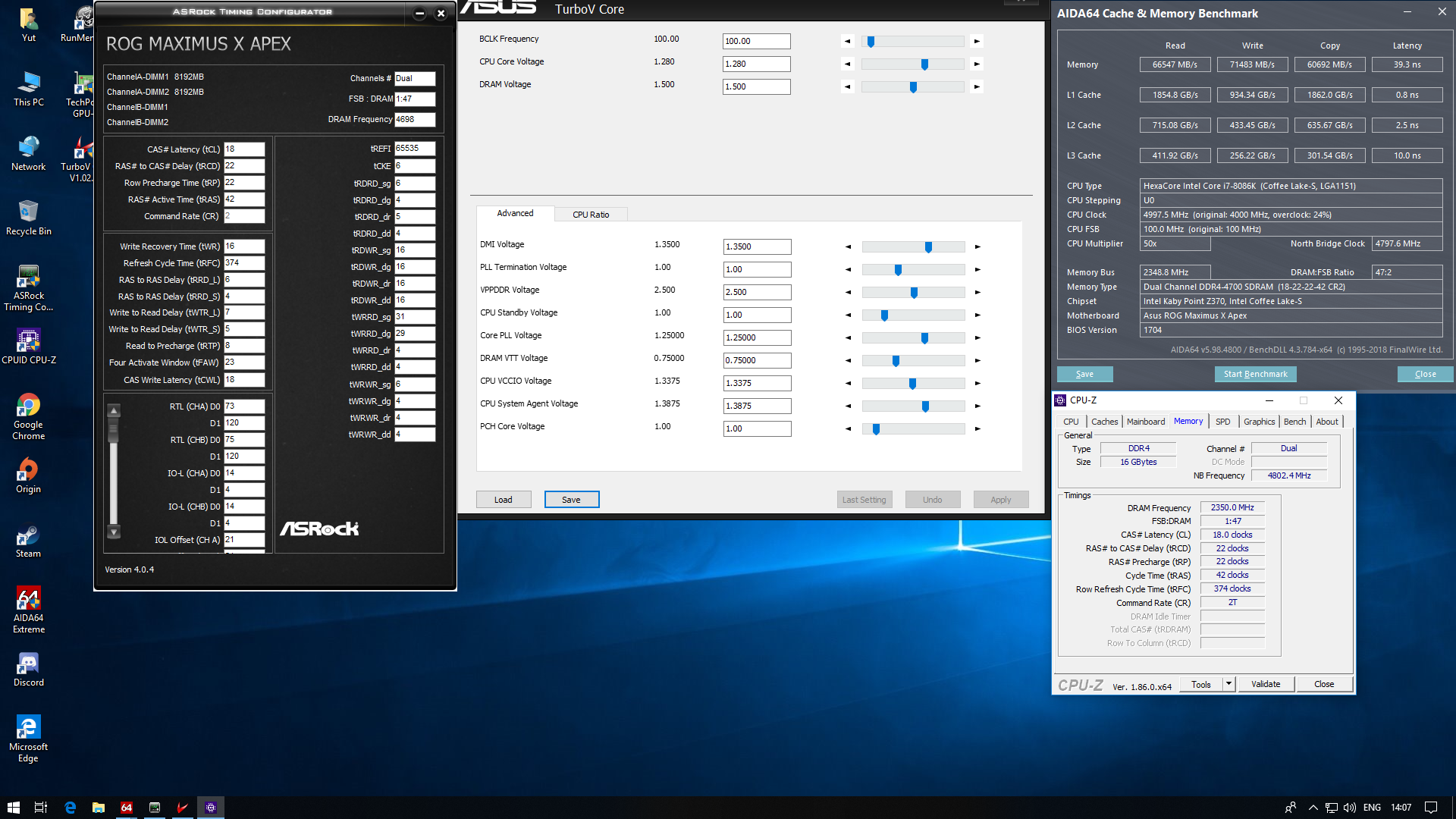Open ASRock Timing Configurator desktop shortcut
The width and height of the screenshot is (1456, 819).
pyautogui.click(x=29, y=288)
